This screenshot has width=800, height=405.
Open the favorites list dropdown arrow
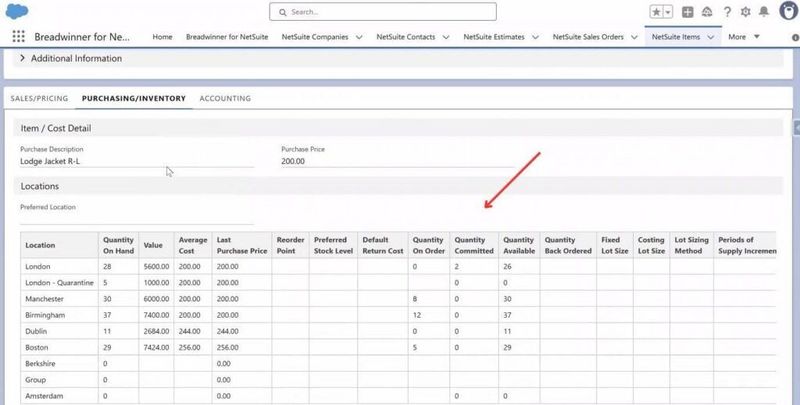click(x=668, y=12)
